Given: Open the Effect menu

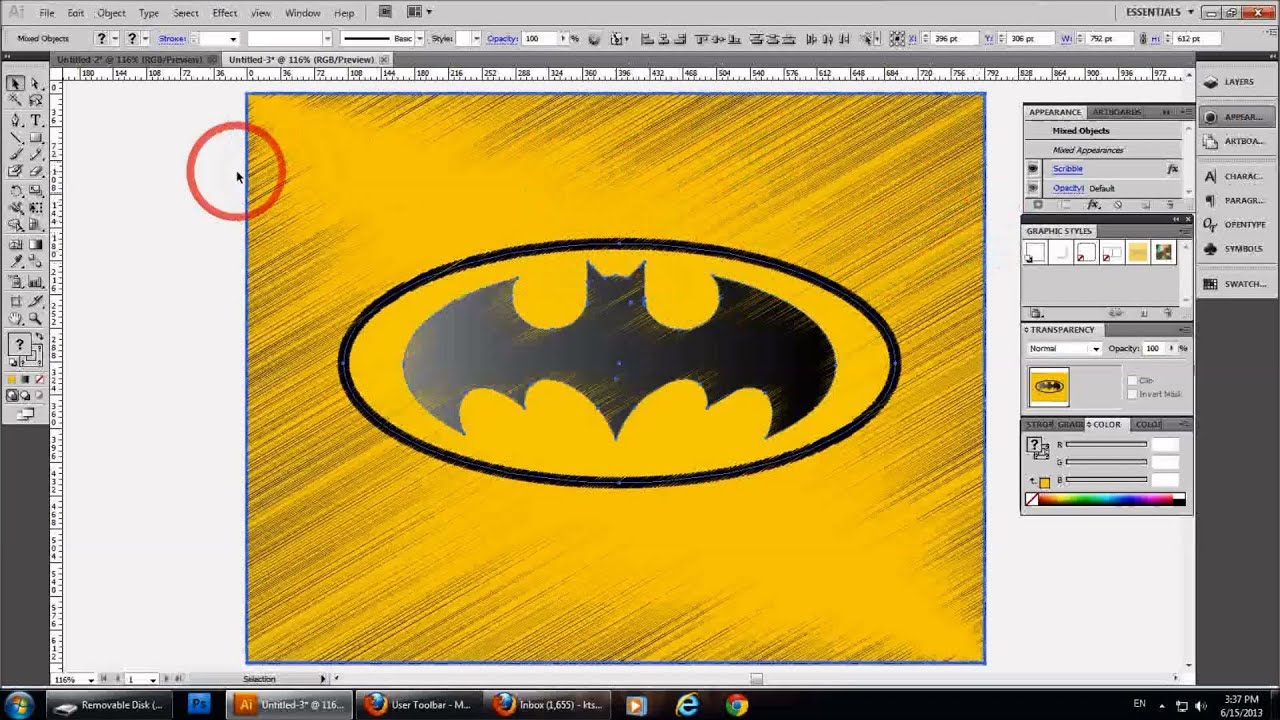Looking at the screenshot, I should [x=225, y=13].
